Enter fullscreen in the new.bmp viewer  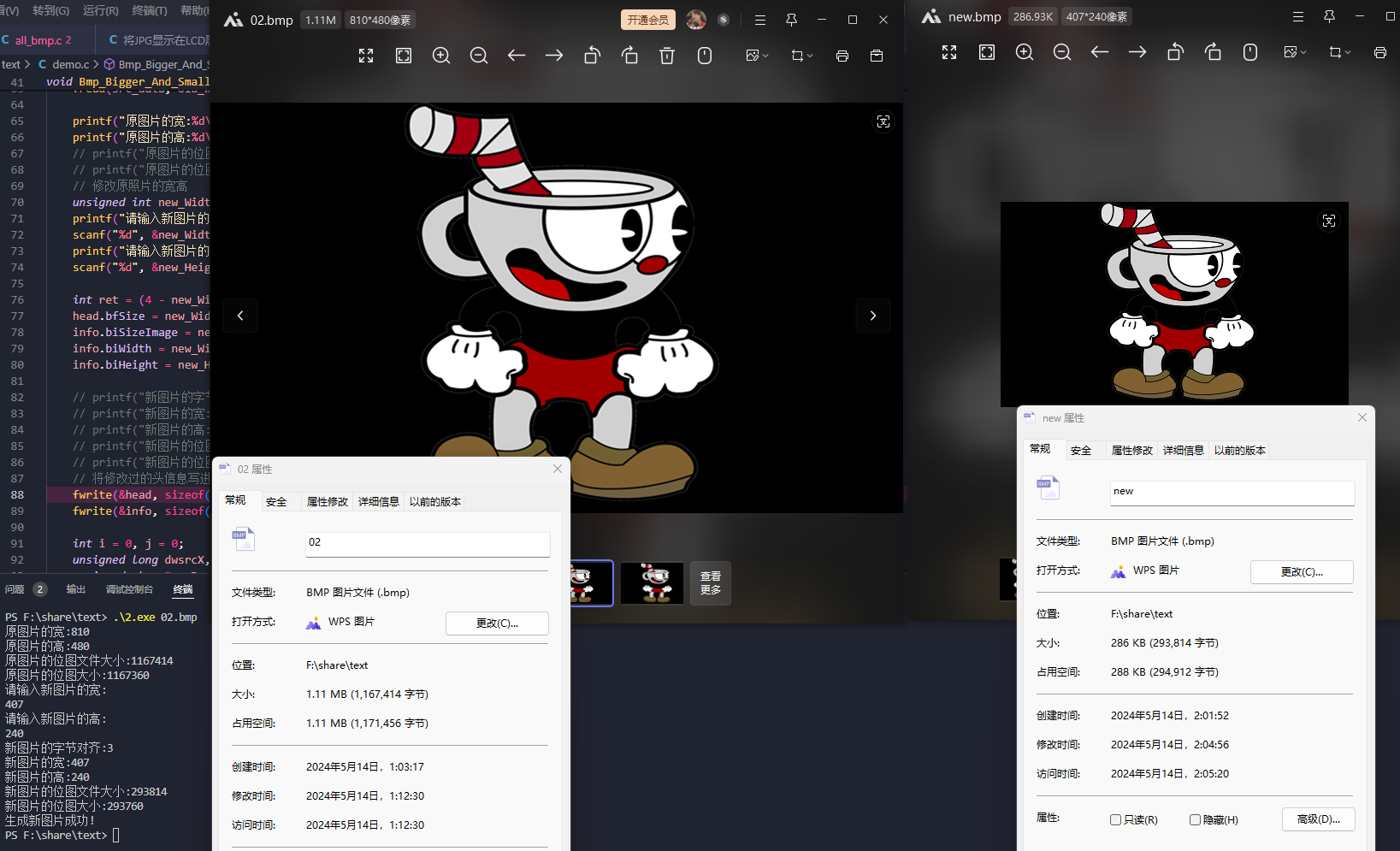[949, 52]
